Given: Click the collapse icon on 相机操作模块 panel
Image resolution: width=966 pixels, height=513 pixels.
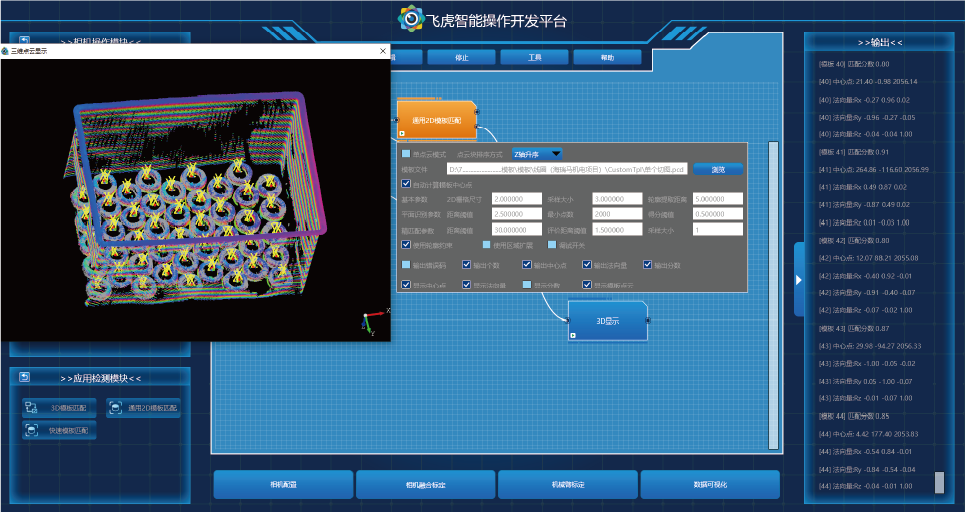Looking at the screenshot, I should point(24,41).
